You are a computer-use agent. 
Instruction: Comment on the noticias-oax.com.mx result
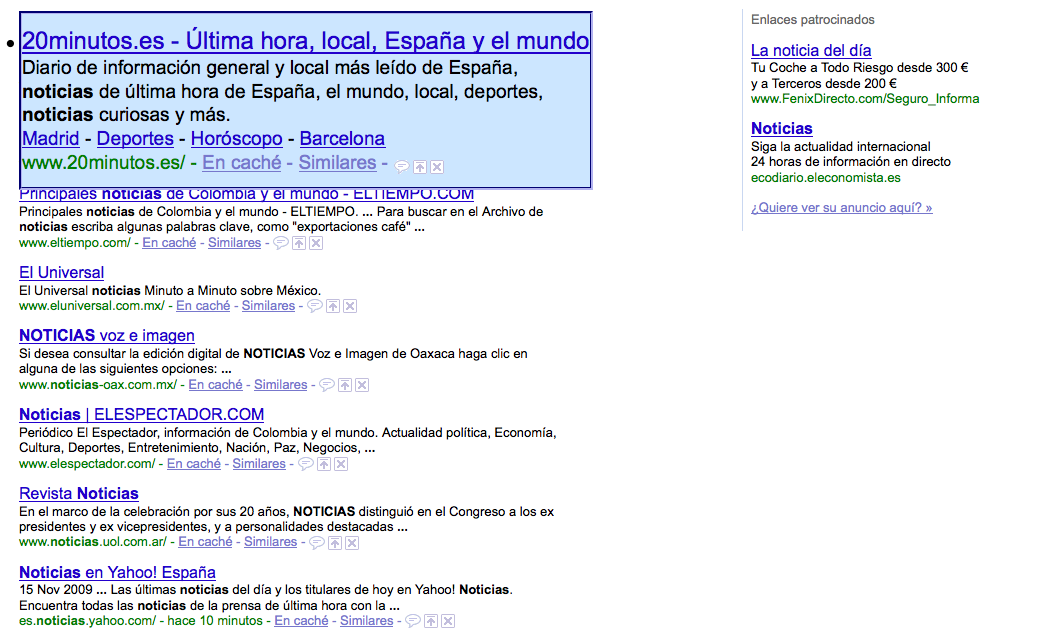327,385
